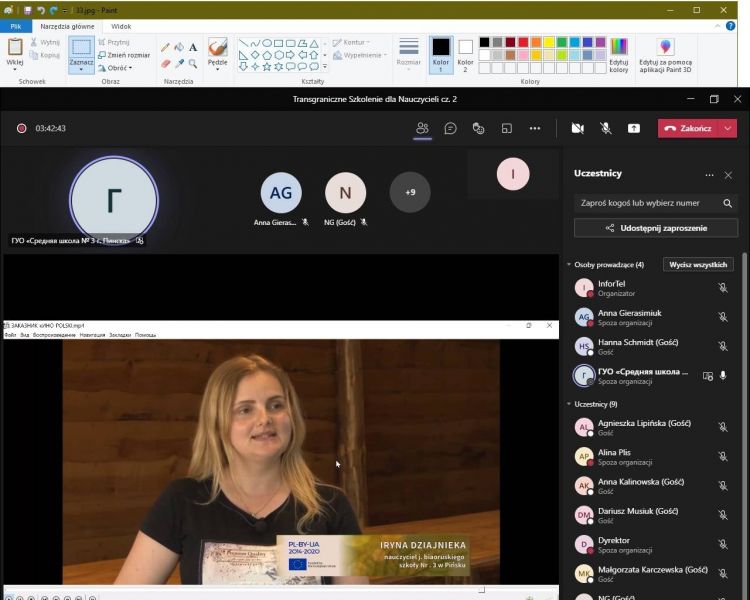
Task: Unmute the microphone in meeting toolbar
Action: (x=606, y=128)
